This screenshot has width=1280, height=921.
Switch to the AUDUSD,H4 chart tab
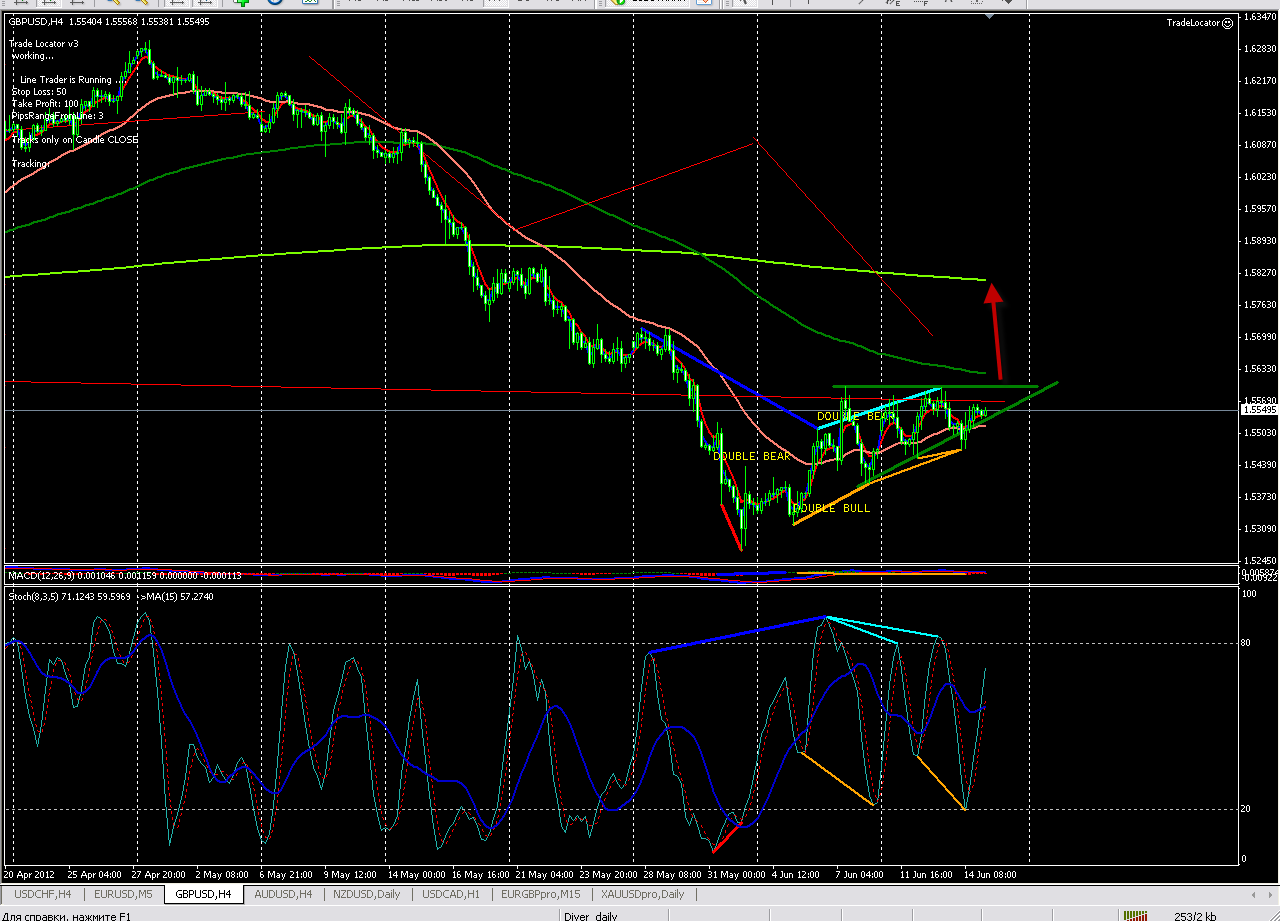click(x=284, y=894)
